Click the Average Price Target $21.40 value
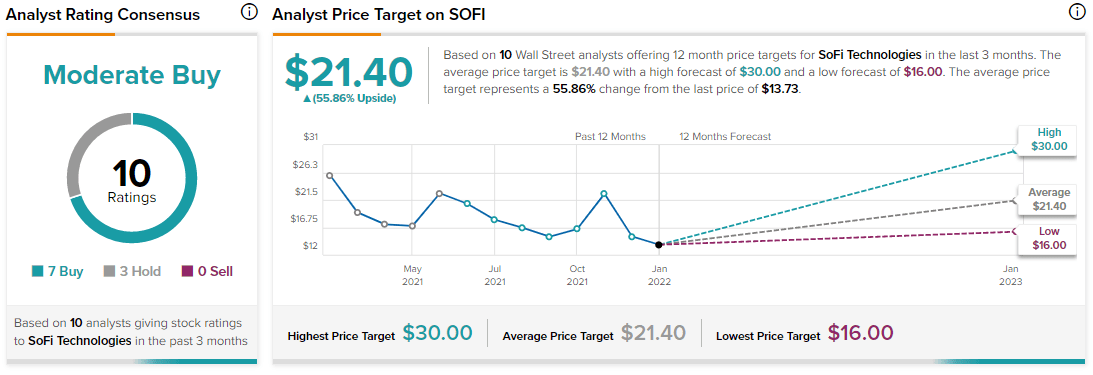 point(654,333)
